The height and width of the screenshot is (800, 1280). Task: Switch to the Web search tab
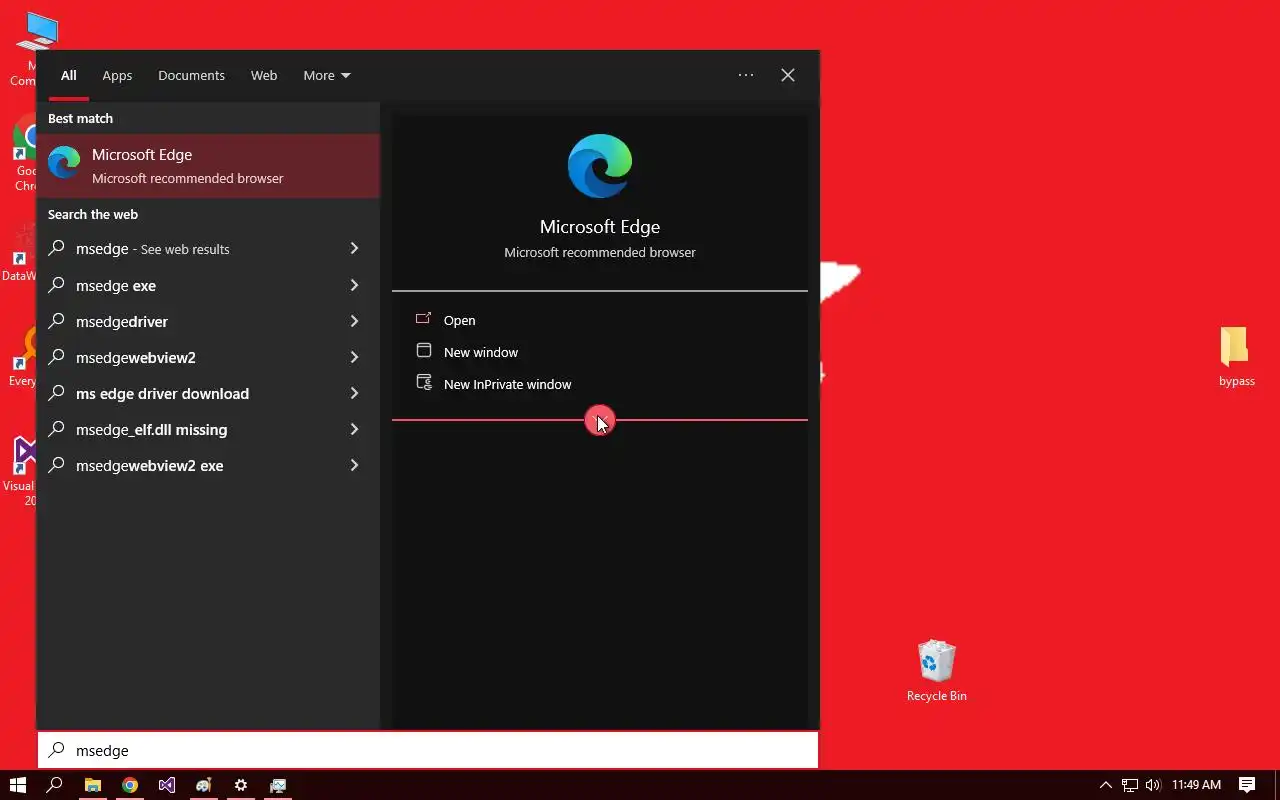pos(264,75)
